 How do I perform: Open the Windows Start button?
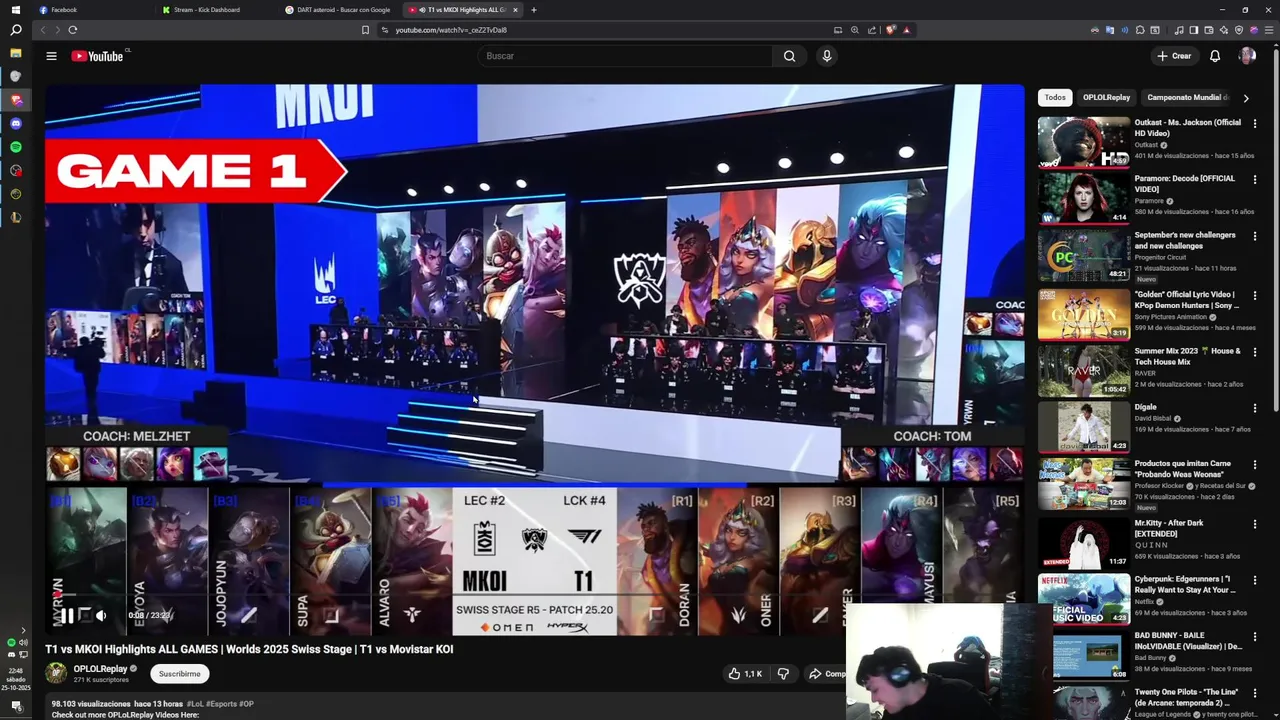pyautogui.click(x=15, y=10)
